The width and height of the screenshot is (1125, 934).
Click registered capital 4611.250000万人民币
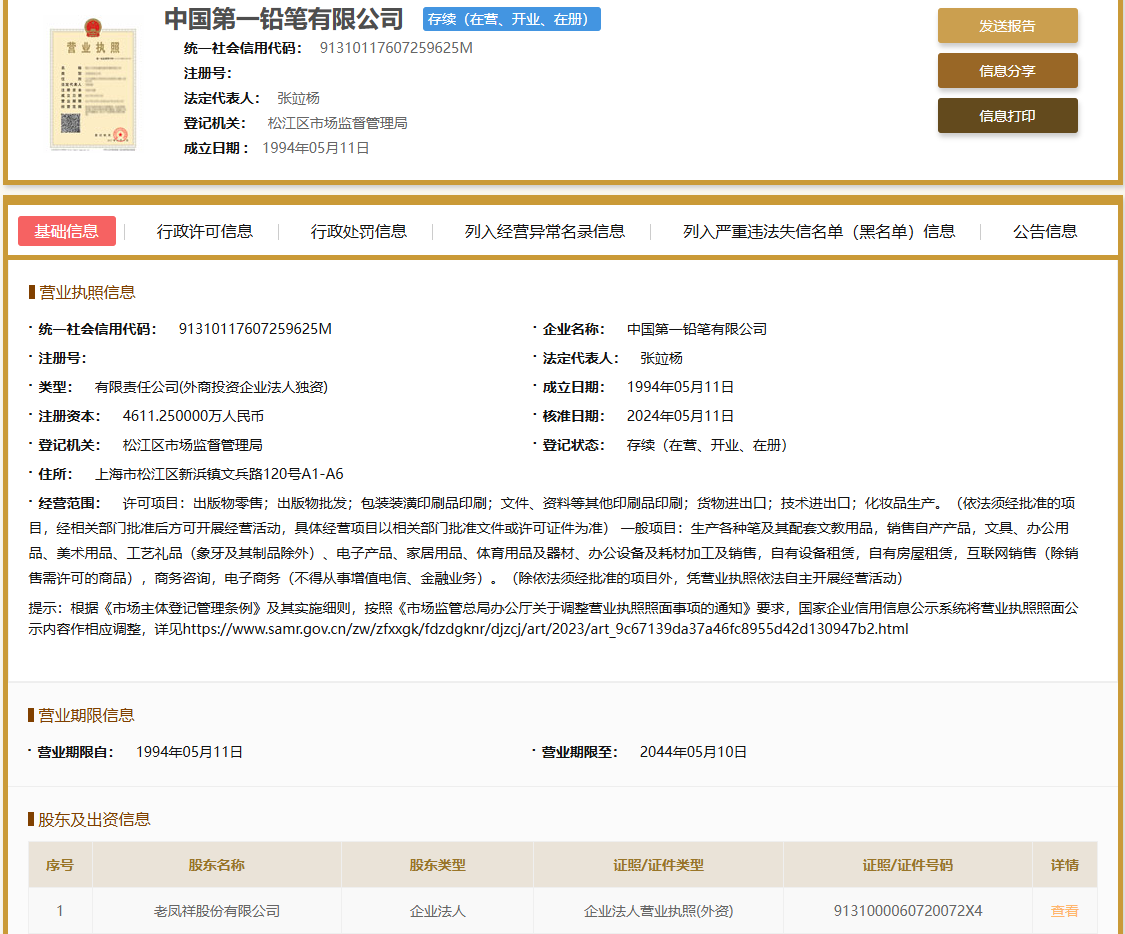pyautogui.click(x=193, y=416)
